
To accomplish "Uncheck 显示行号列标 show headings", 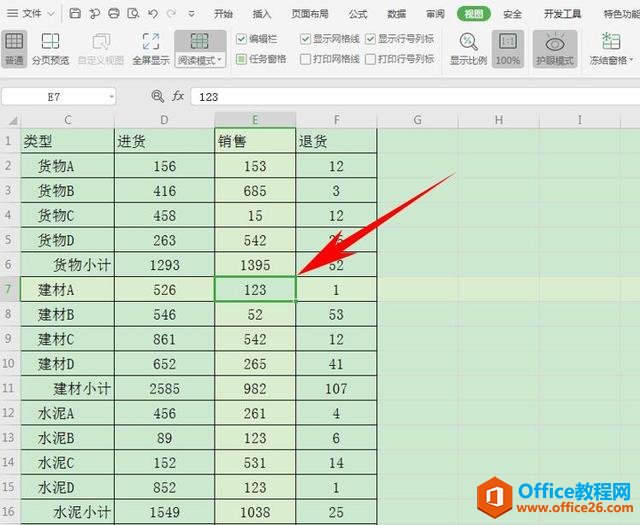I will [x=370, y=39].
